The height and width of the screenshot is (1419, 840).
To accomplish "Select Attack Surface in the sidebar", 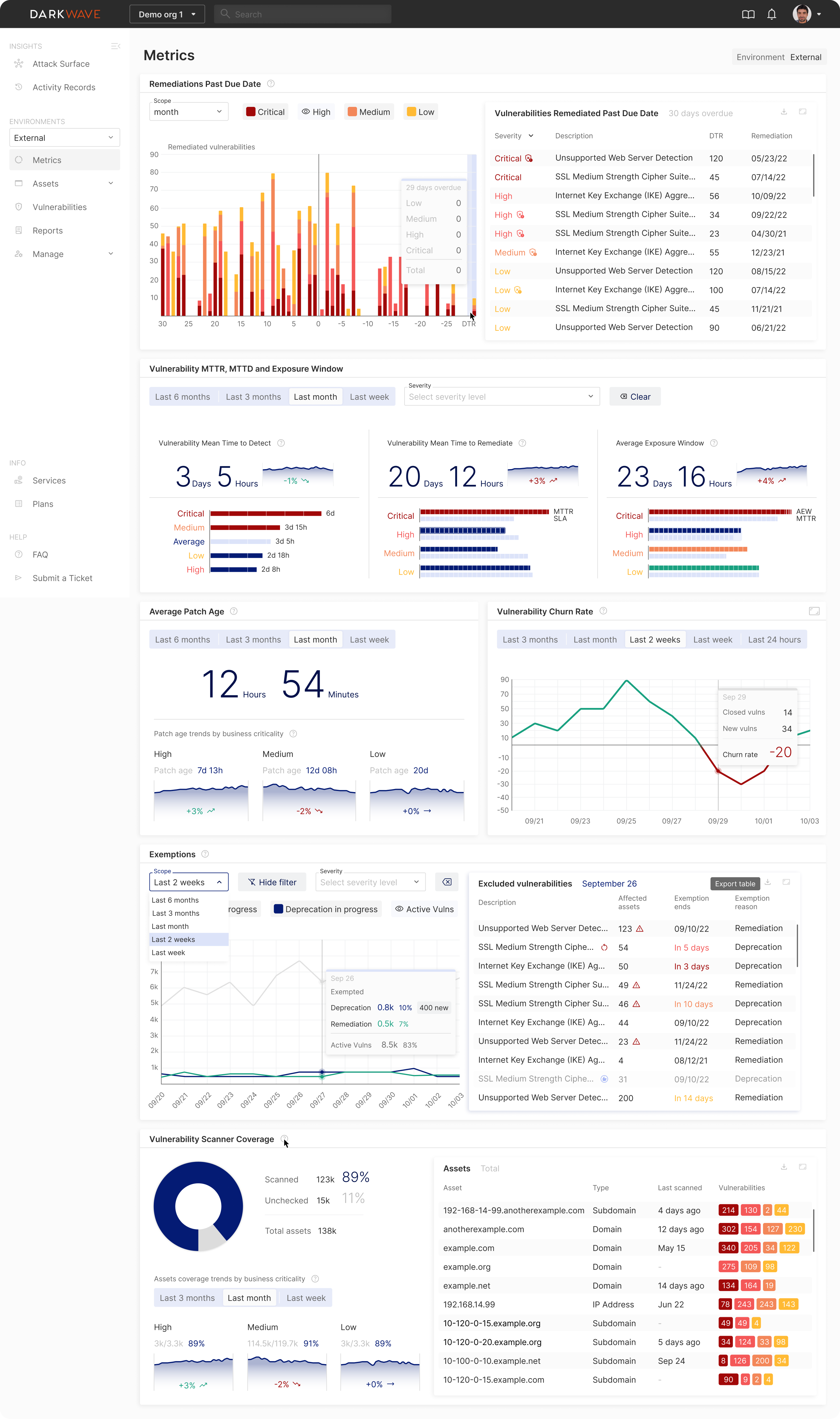I will point(60,63).
